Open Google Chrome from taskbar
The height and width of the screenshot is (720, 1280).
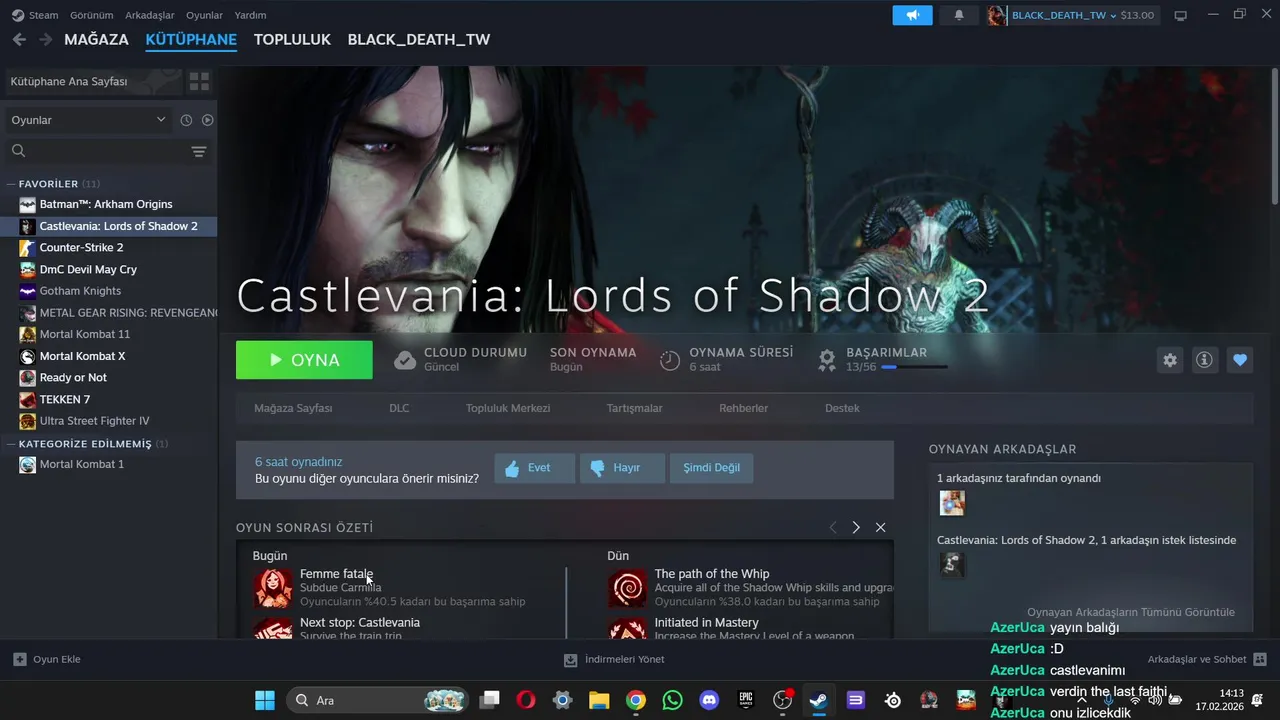(636, 700)
